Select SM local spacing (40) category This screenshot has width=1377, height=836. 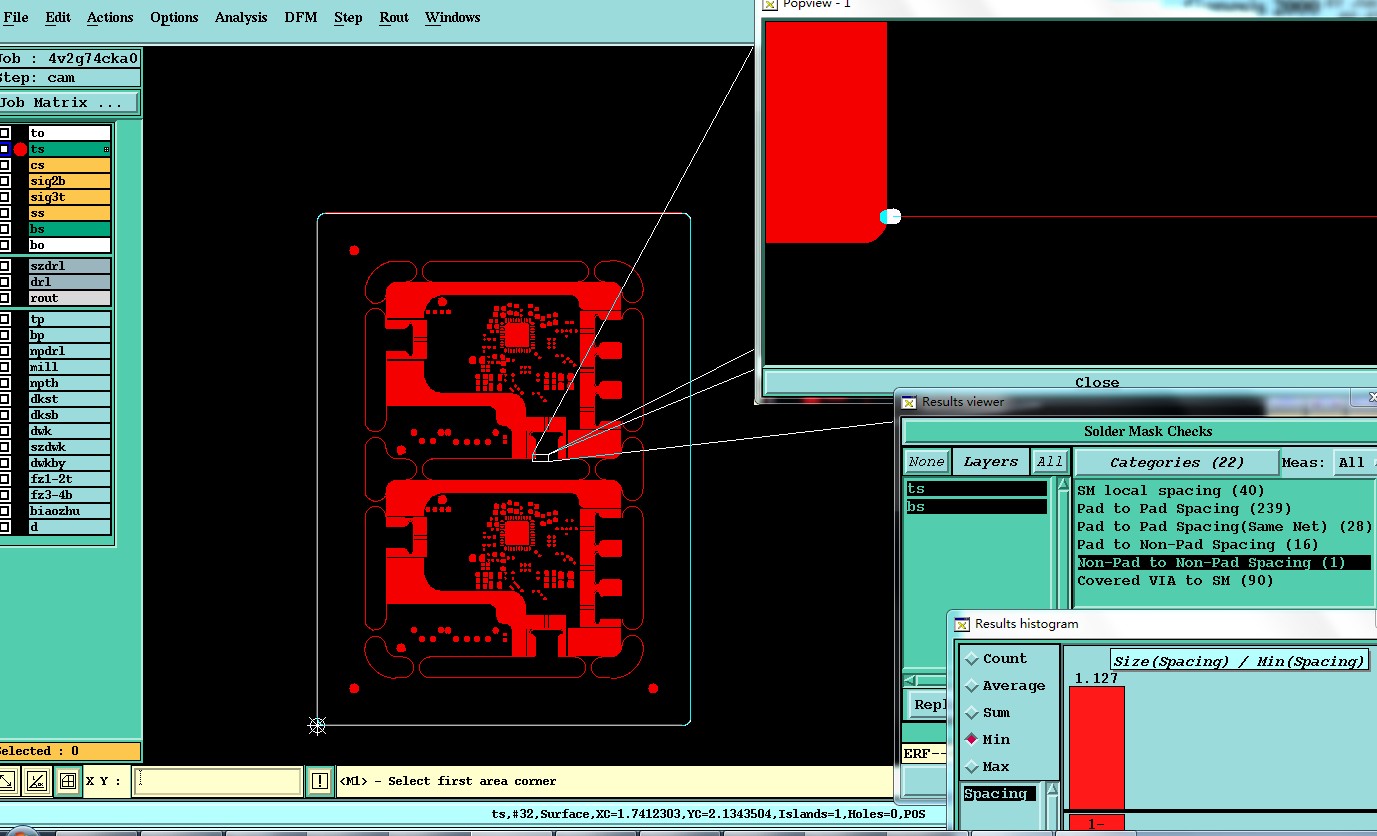(1171, 491)
